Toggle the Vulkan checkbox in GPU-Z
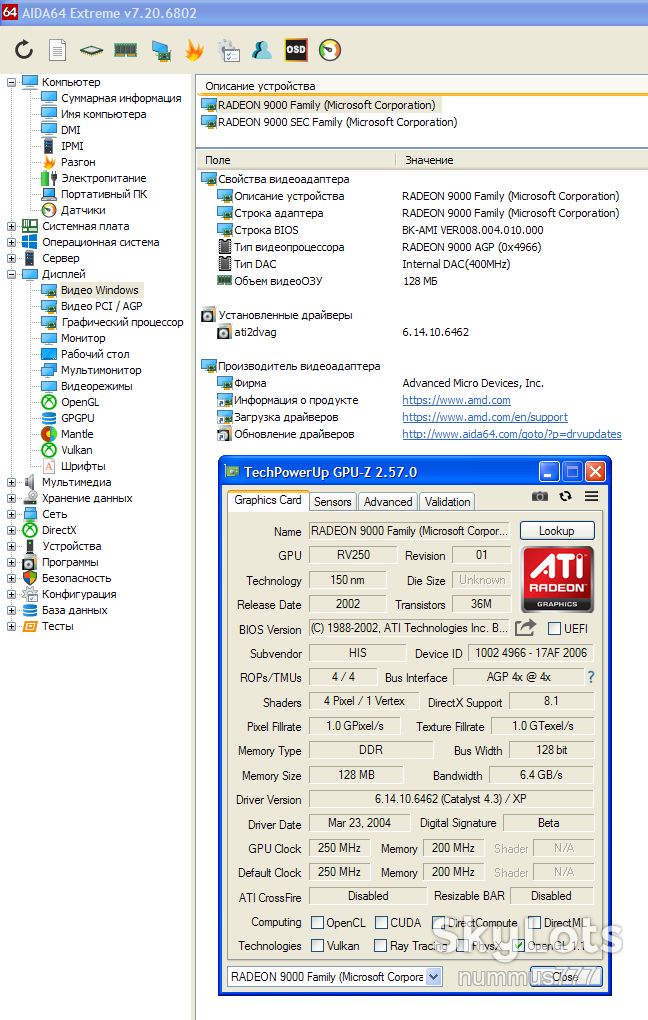 [317, 945]
